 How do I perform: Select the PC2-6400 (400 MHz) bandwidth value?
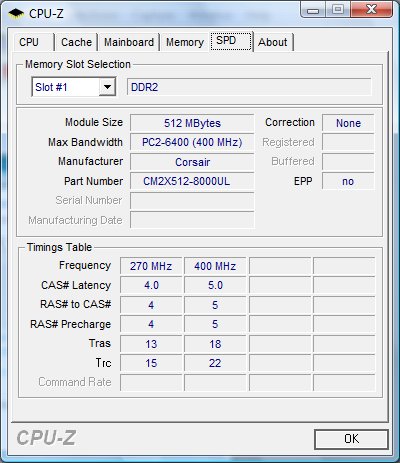point(192,142)
